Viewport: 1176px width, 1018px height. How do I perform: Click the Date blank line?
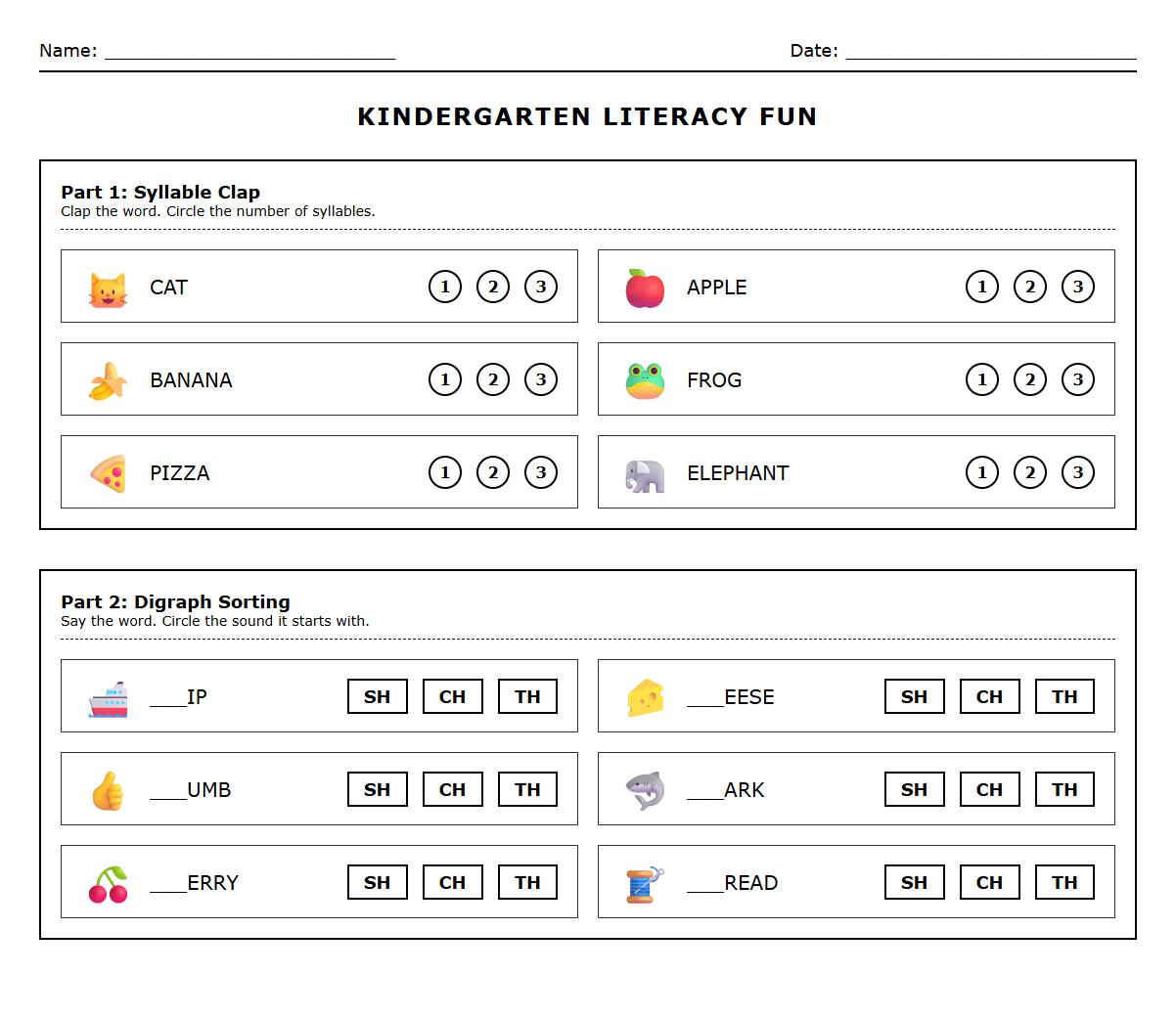point(990,52)
